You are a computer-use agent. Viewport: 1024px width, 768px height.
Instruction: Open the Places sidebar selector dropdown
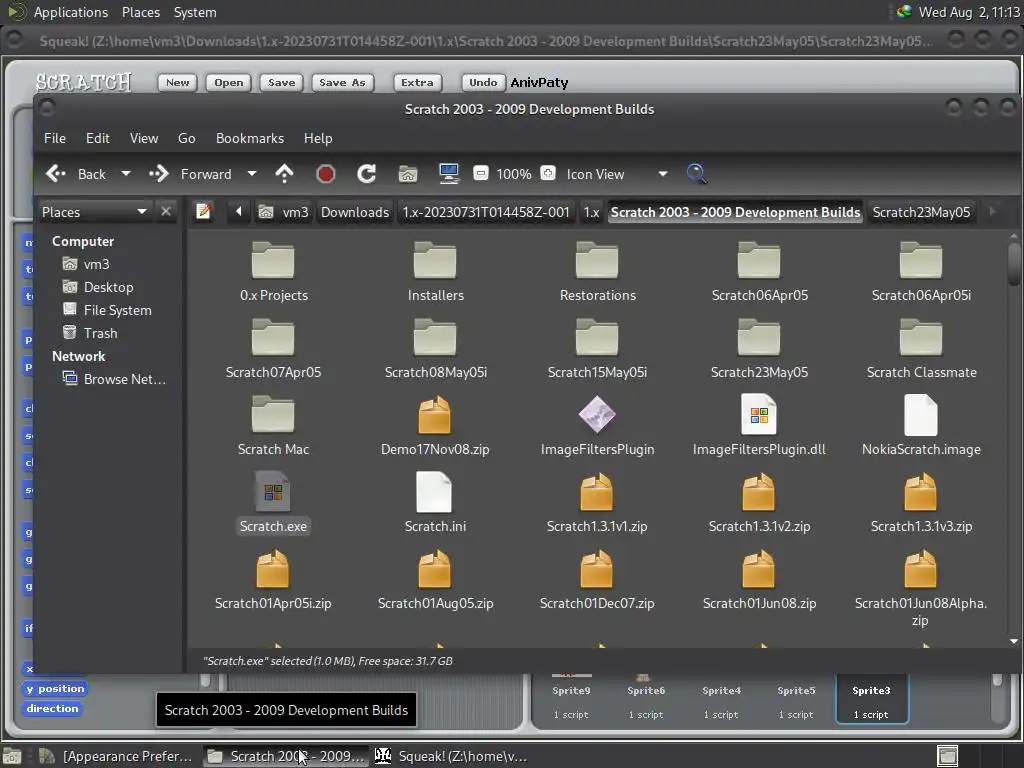pyautogui.click(x=141, y=212)
